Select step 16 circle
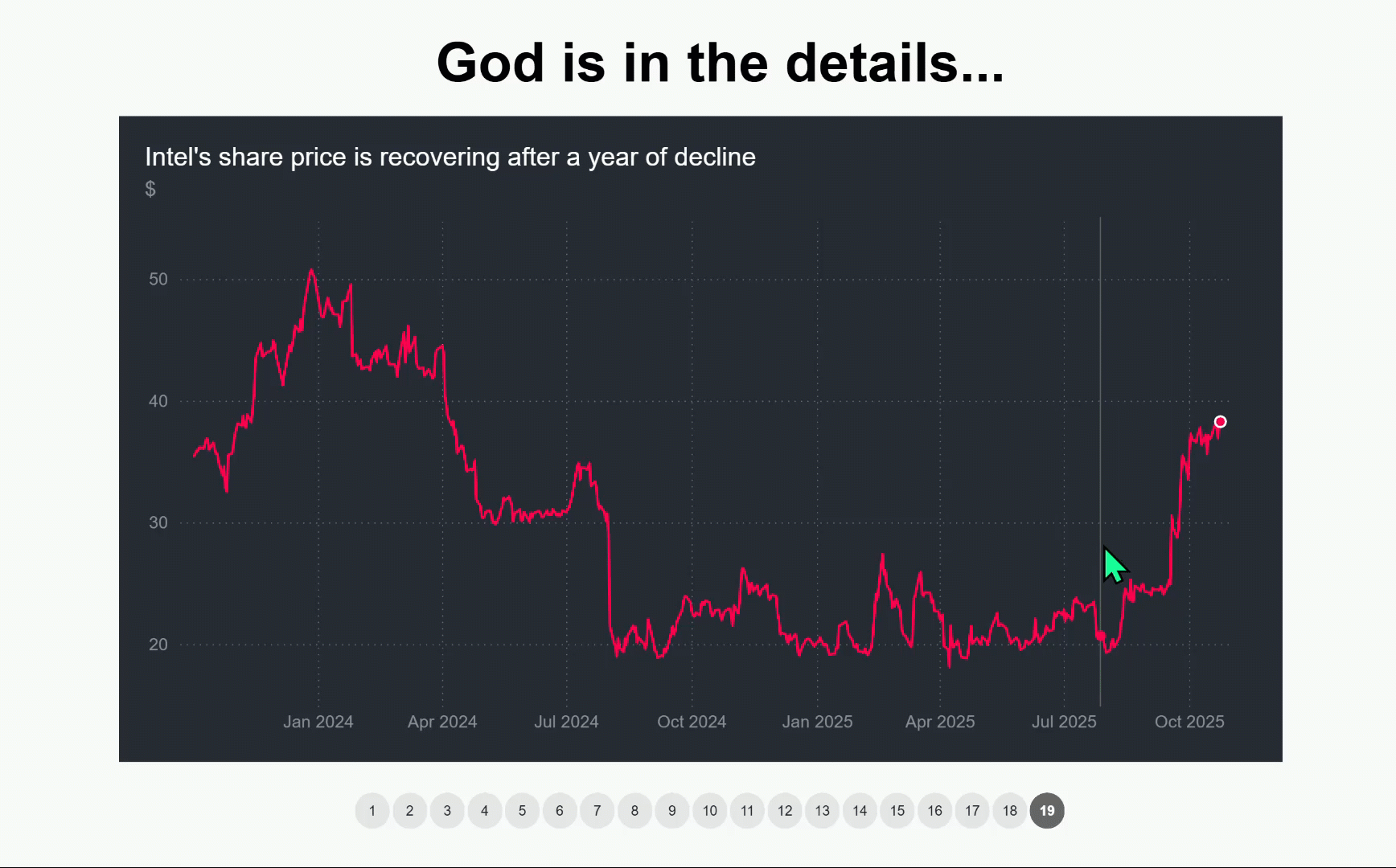The height and width of the screenshot is (868, 1396). click(x=935, y=810)
